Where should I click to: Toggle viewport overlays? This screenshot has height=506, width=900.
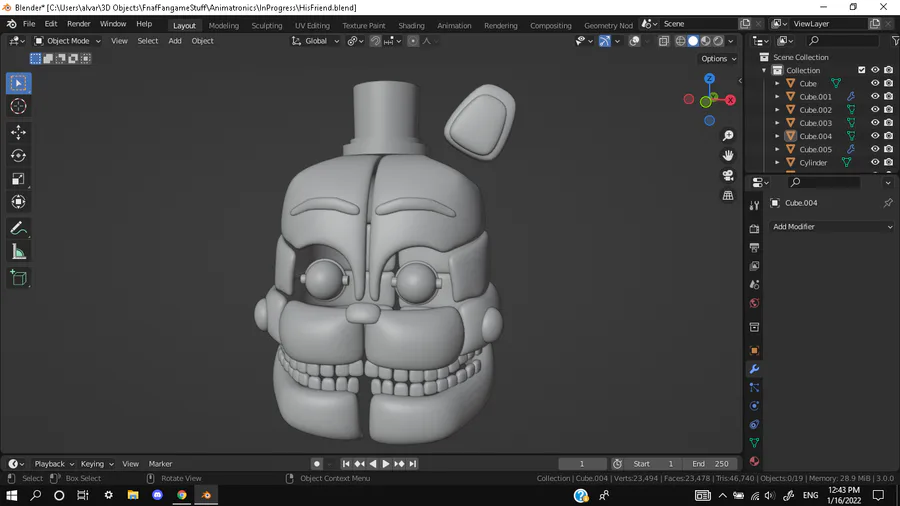634,41
